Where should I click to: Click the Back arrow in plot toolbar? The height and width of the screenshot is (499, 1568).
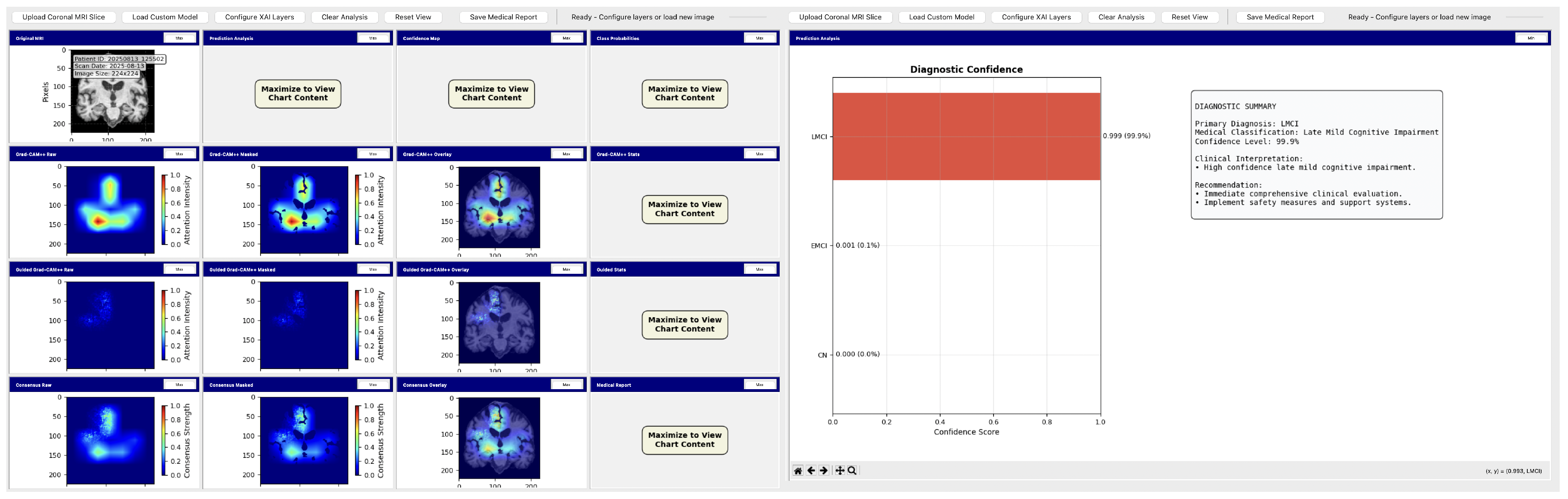[811, 471]
